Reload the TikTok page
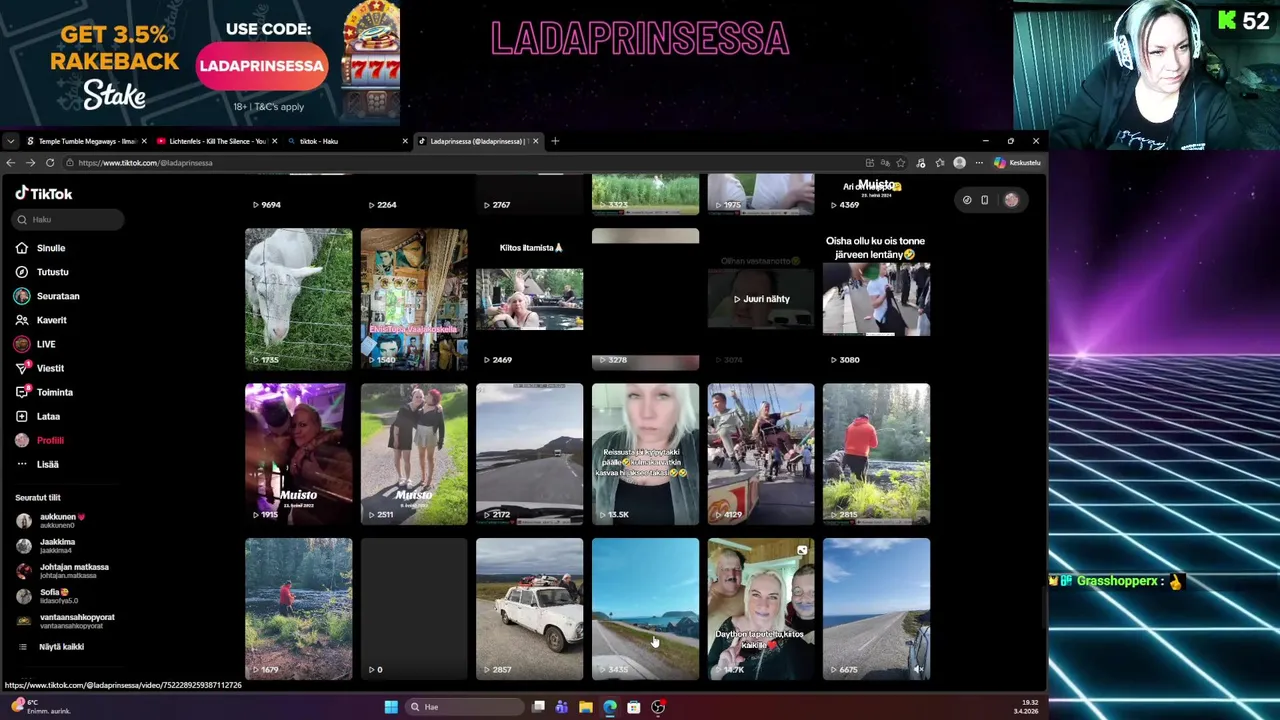 pyautogui.click(x=50, y=163)
